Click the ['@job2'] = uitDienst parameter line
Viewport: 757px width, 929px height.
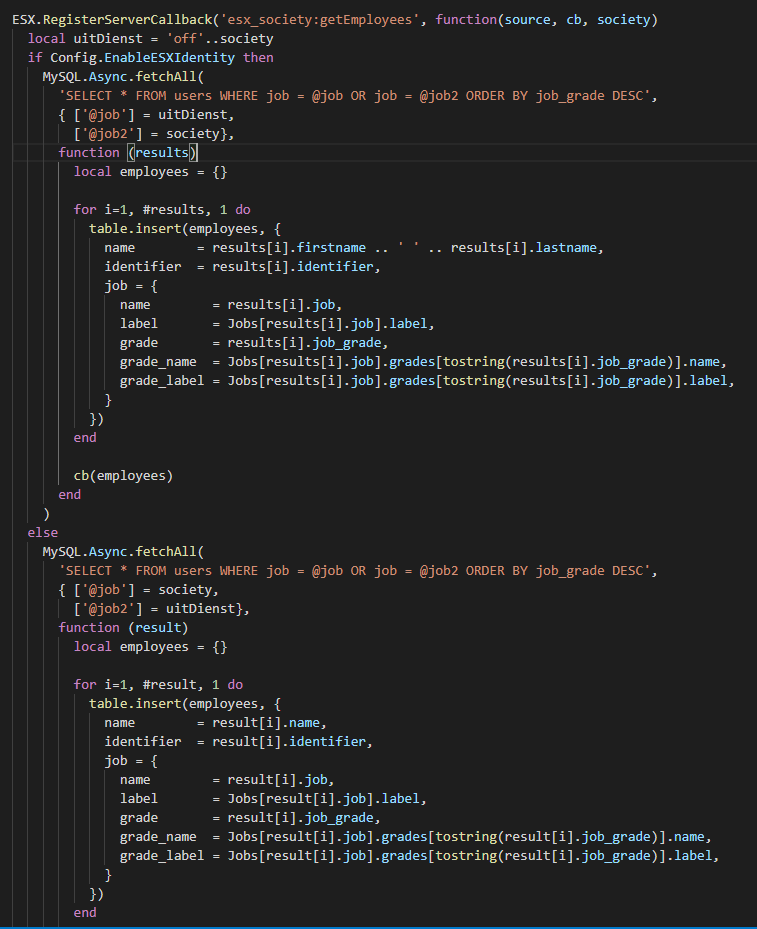[x=161, y=608]
